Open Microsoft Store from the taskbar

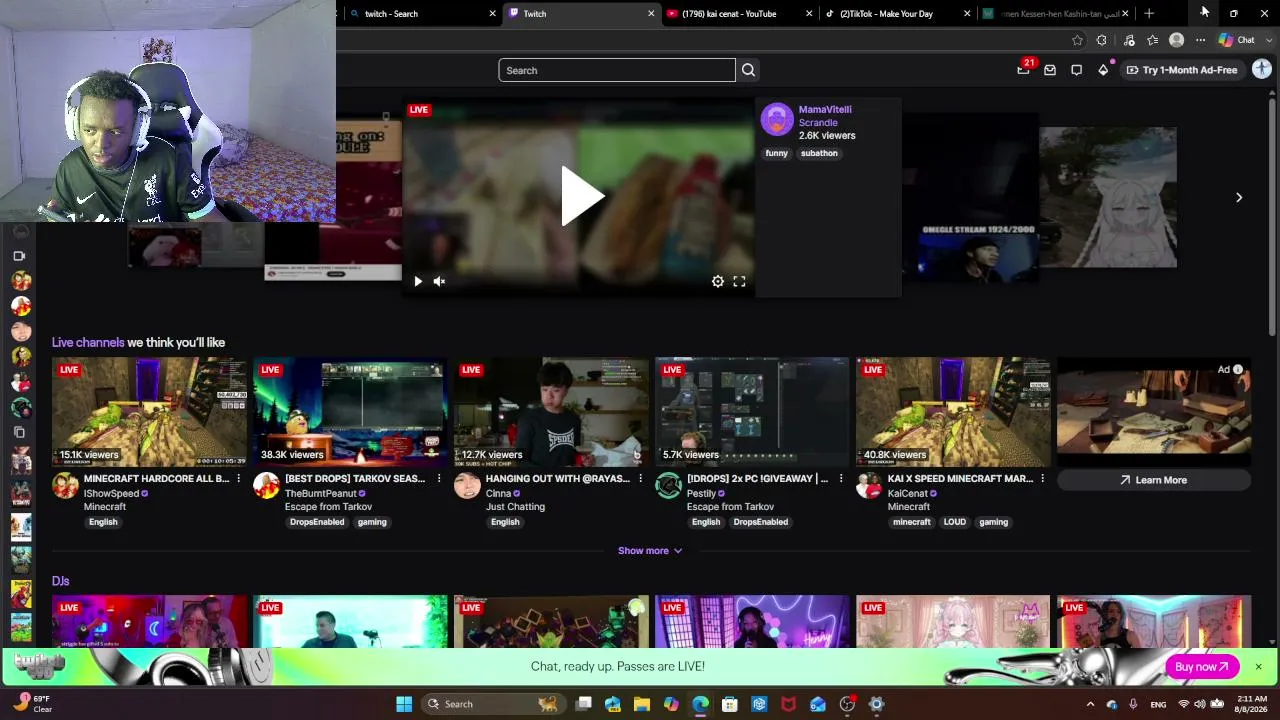click(730, 704)
